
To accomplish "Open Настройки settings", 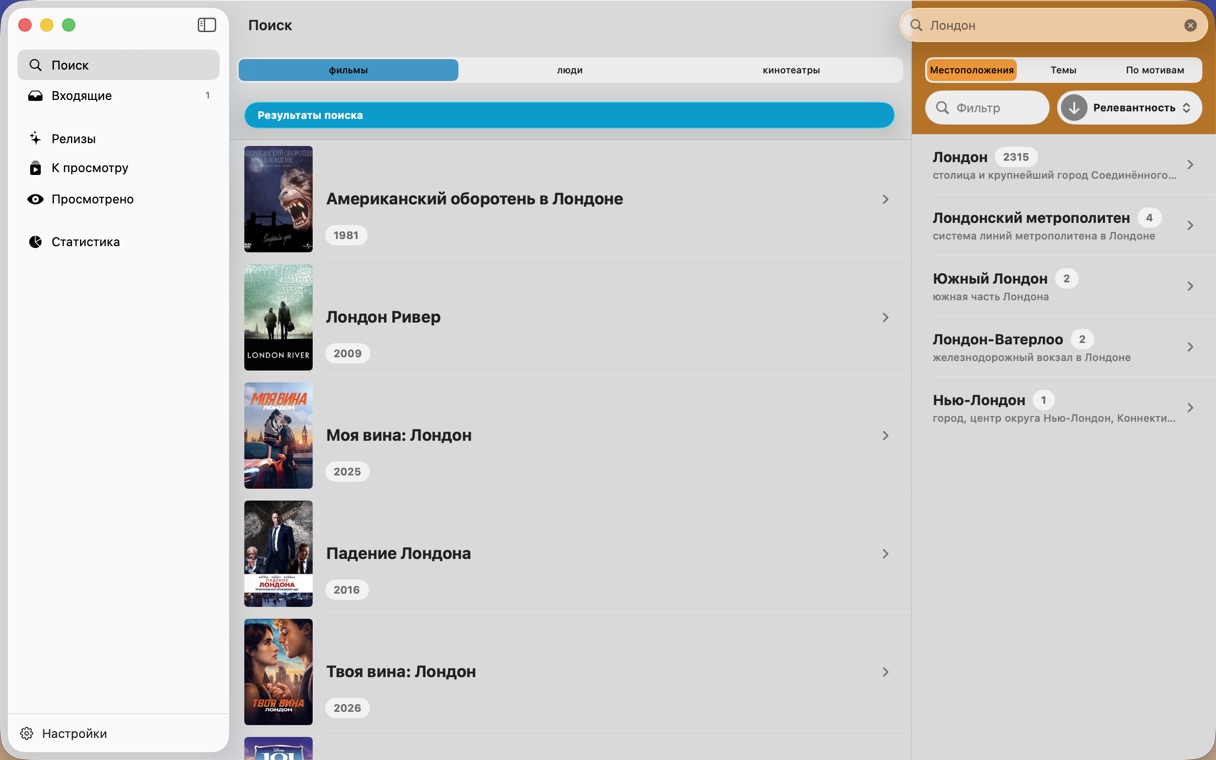I will [64, 734].
